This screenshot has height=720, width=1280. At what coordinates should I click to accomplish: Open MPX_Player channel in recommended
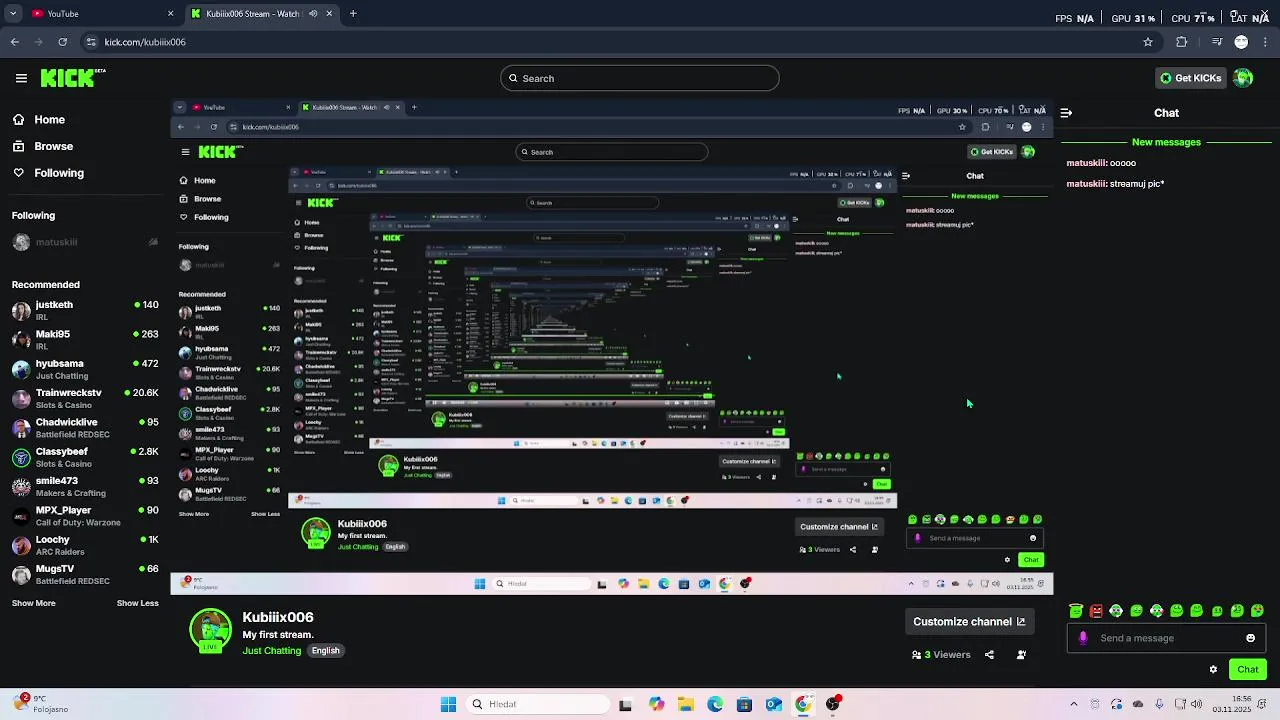click(85, 515)
